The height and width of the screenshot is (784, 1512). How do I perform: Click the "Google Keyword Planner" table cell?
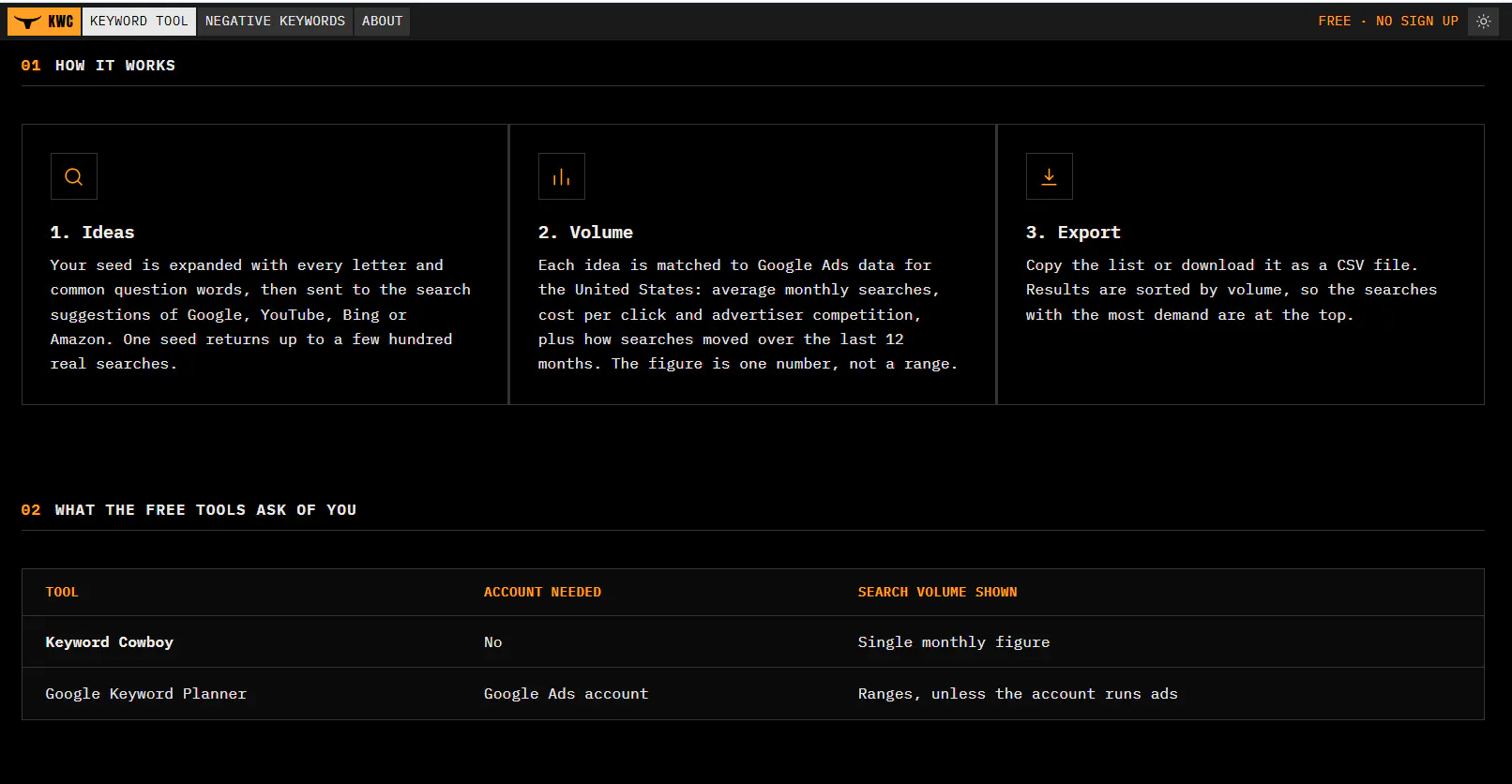click(146, 694)
